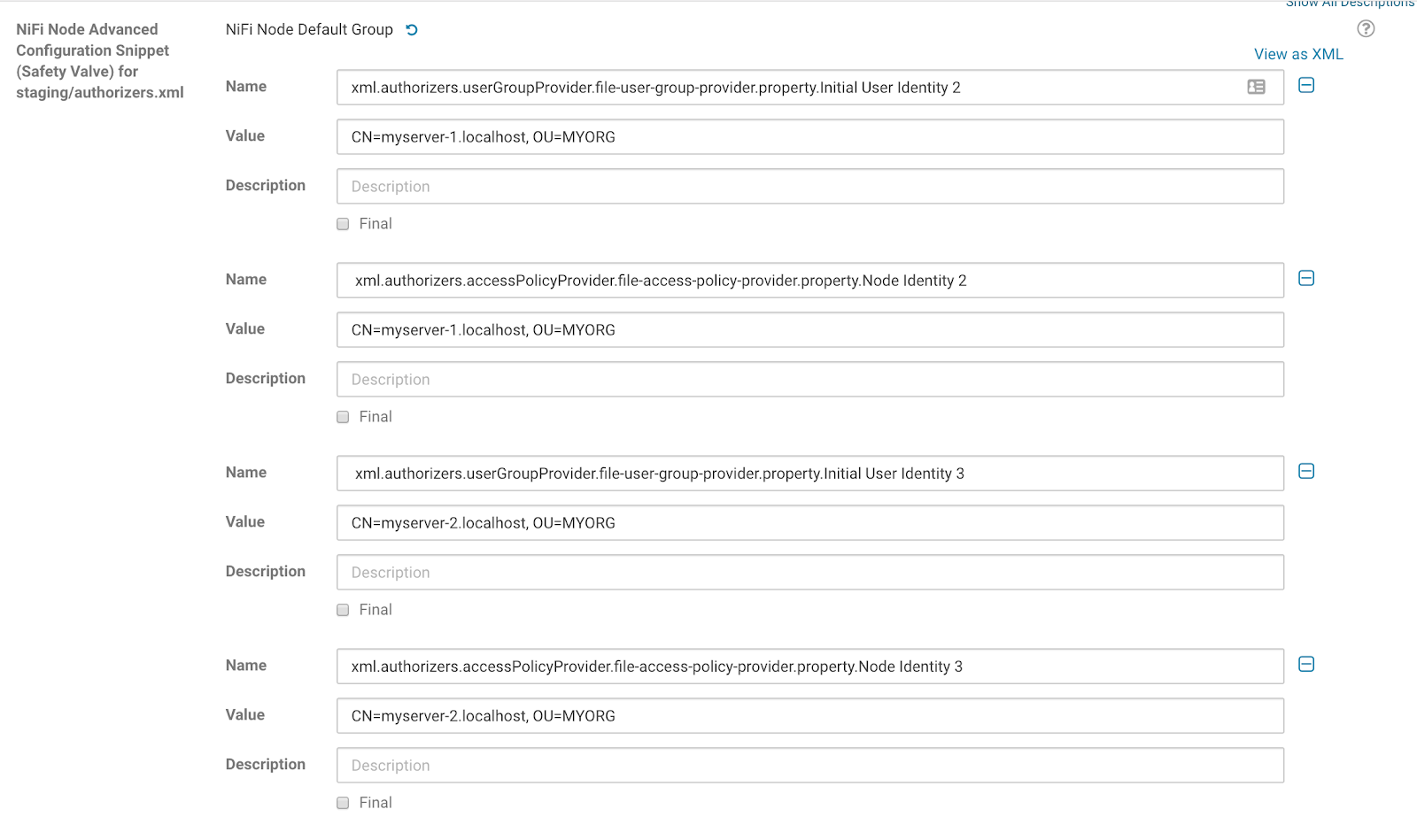
Task: Reset NiFi Node Default Group to default
Action: click(412, 30)
